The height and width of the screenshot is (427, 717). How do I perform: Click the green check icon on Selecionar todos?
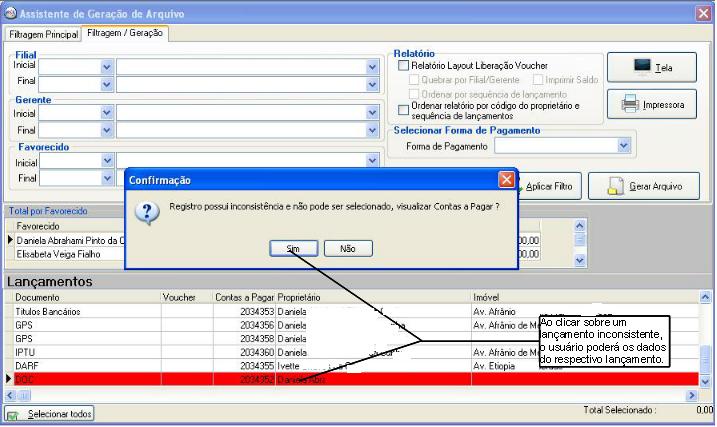tap(13, 415)
